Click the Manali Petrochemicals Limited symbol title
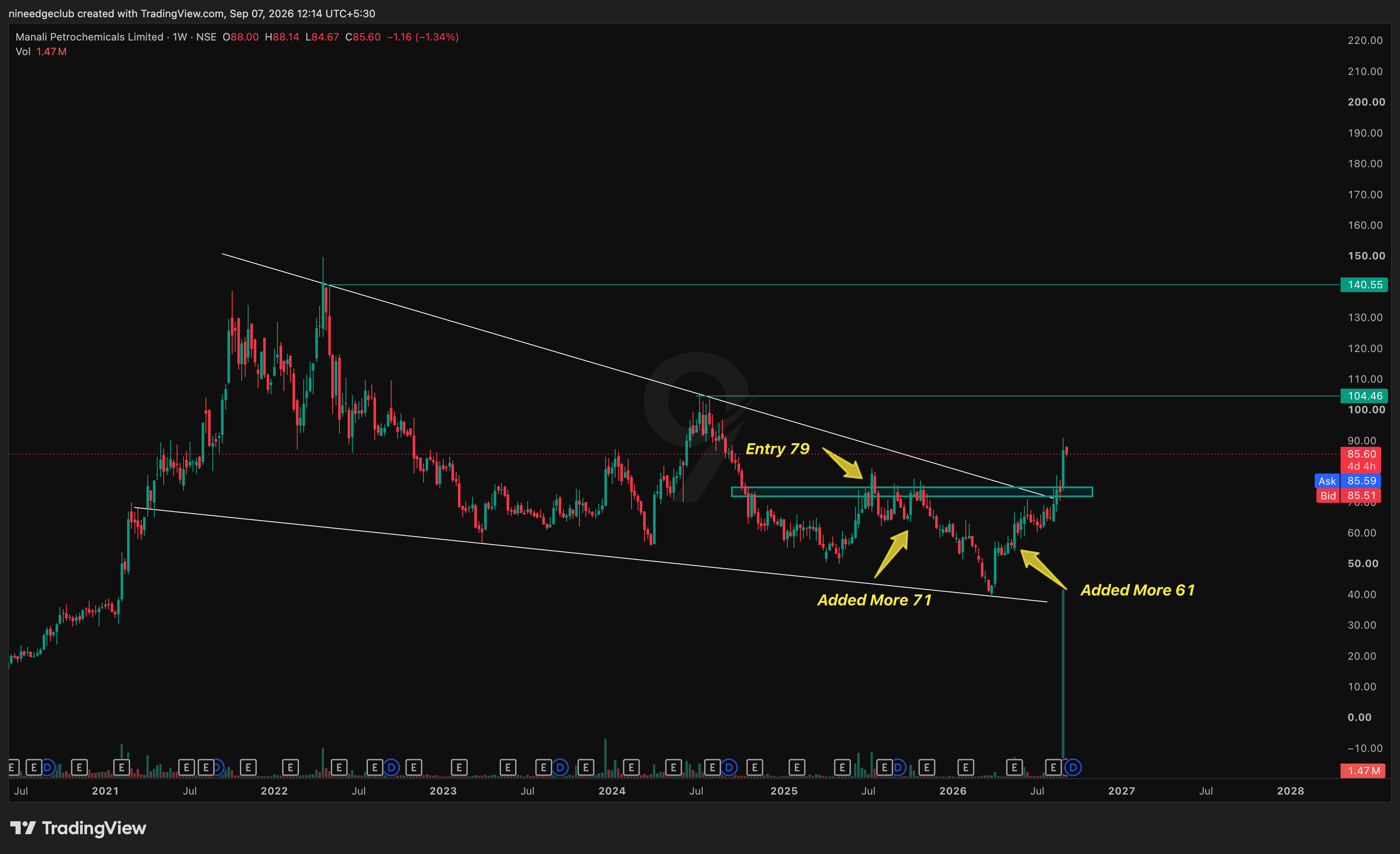The width and height of the screenshot is (1400, 854). [x=89, y=37]
